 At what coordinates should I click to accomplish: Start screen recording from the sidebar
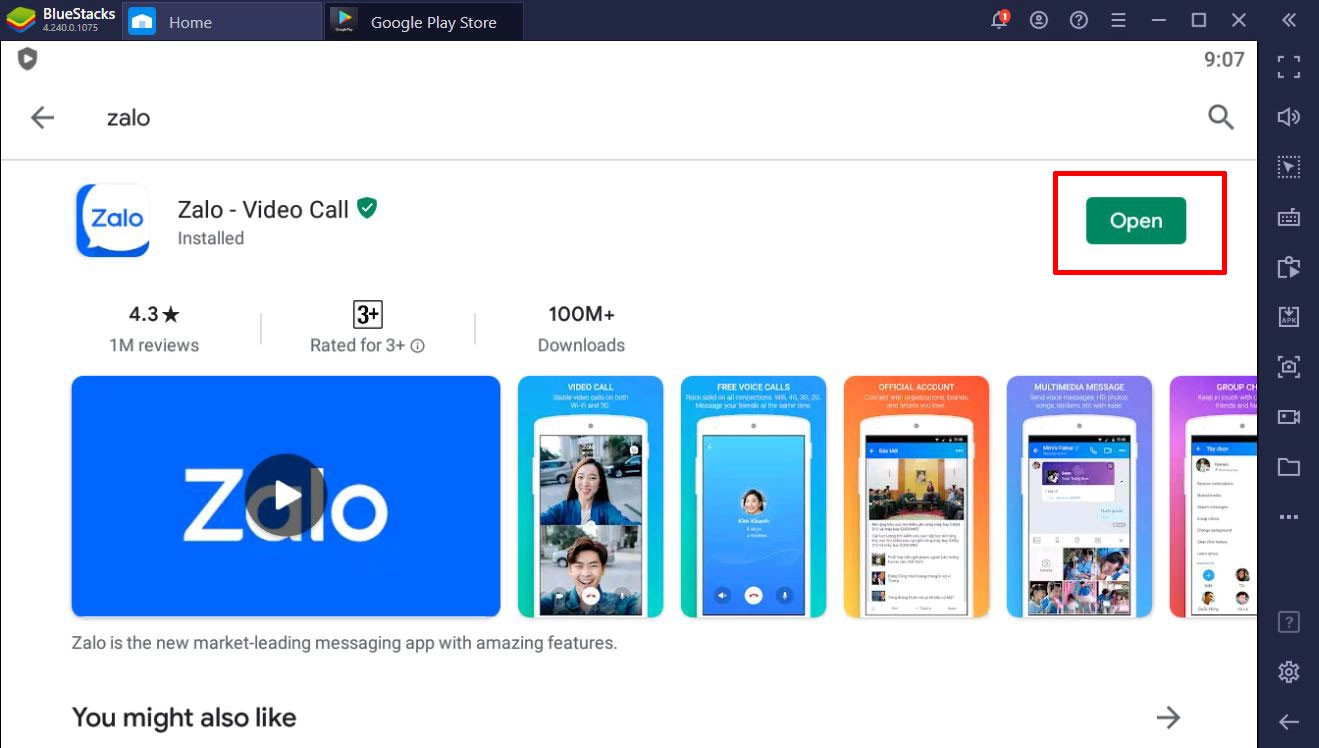click(1289, 417)
